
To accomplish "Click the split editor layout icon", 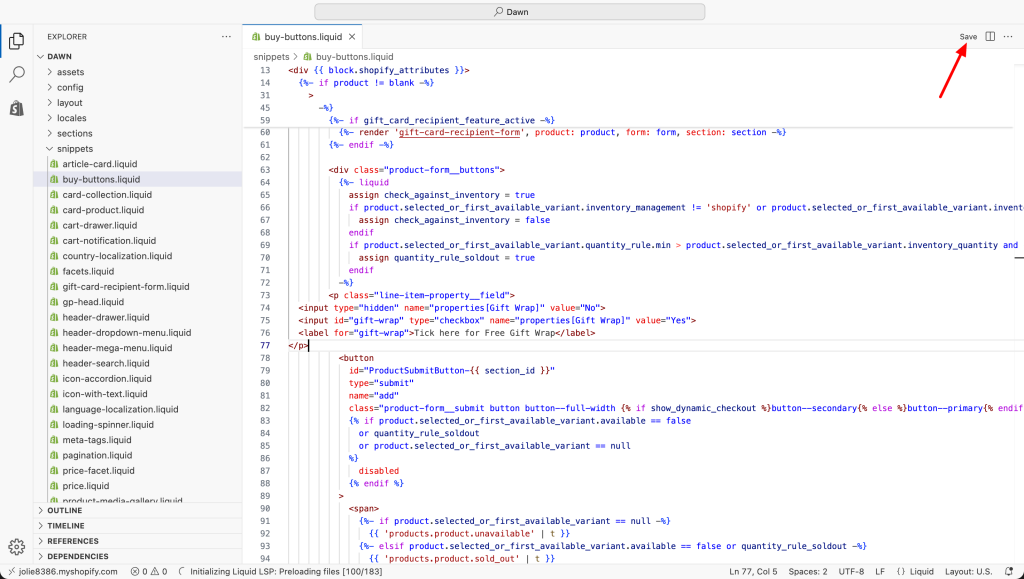I will pyautogui.click(x=990, y=37).
